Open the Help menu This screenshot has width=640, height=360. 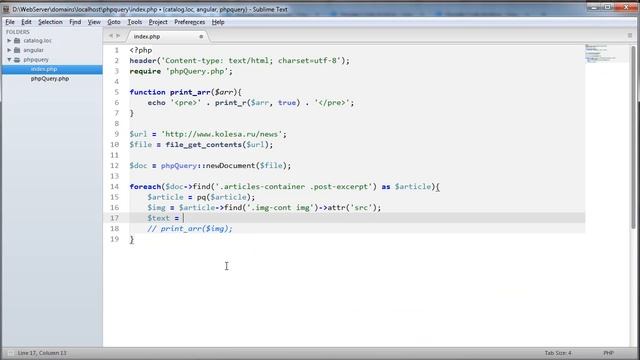point(218,22)
